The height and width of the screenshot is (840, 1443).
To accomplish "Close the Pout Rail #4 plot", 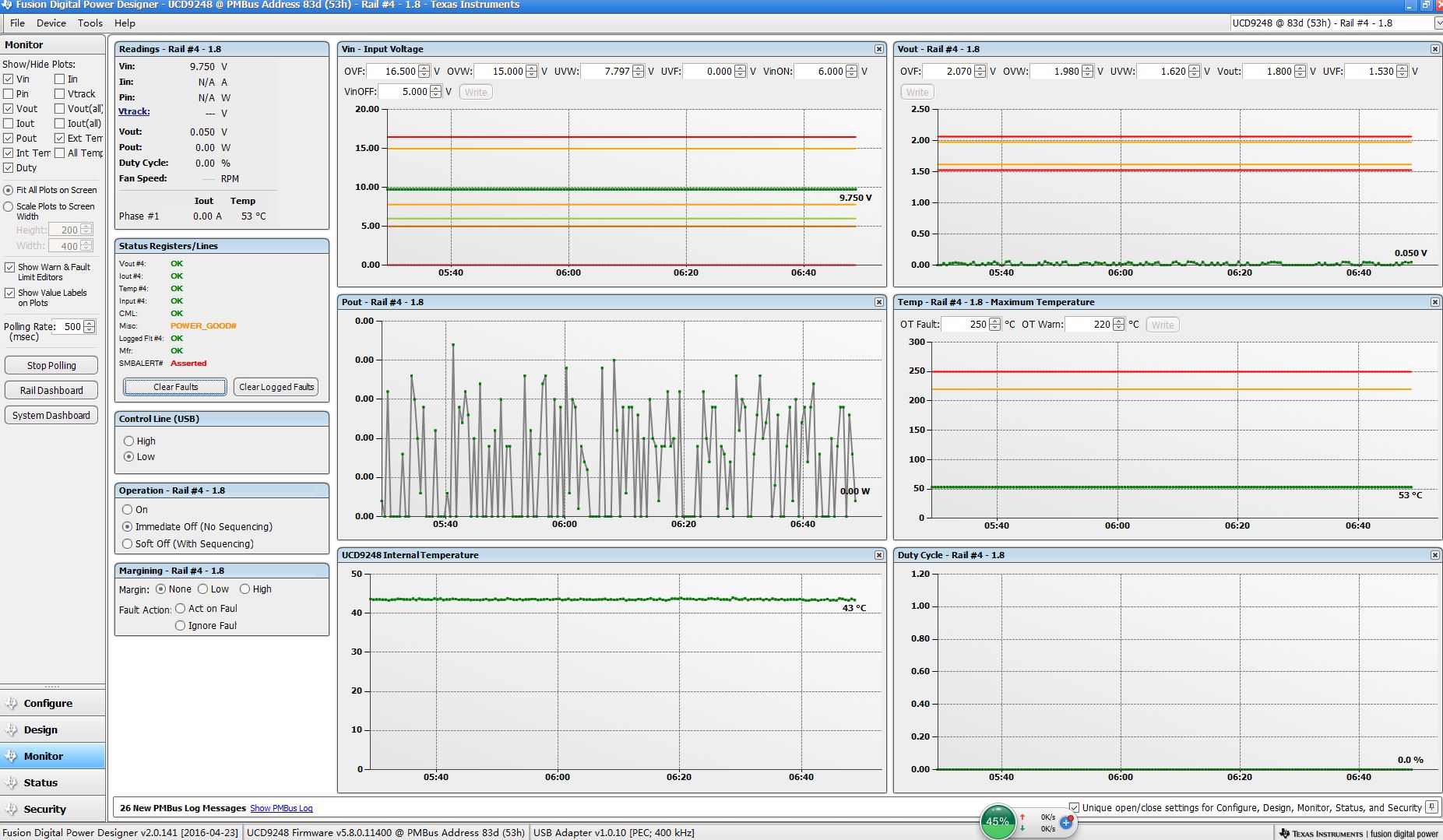I will (x=878, y=302).
